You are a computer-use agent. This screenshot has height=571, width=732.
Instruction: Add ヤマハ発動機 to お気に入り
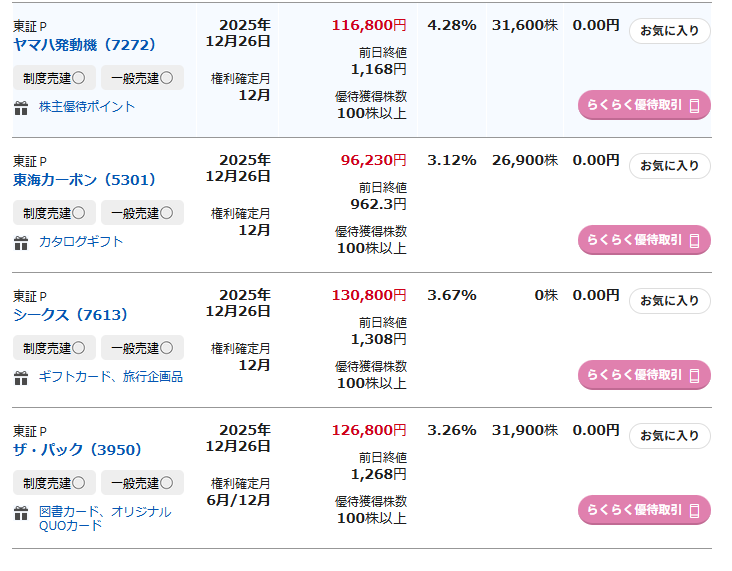point(669,31)
